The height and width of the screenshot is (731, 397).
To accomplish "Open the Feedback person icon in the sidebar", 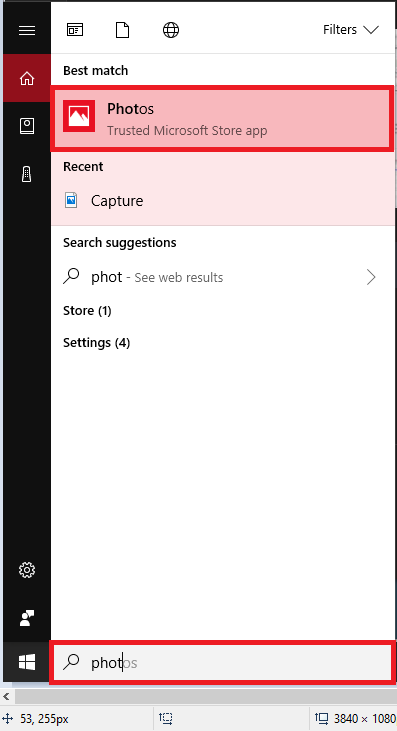I will (x=27, y=618).
